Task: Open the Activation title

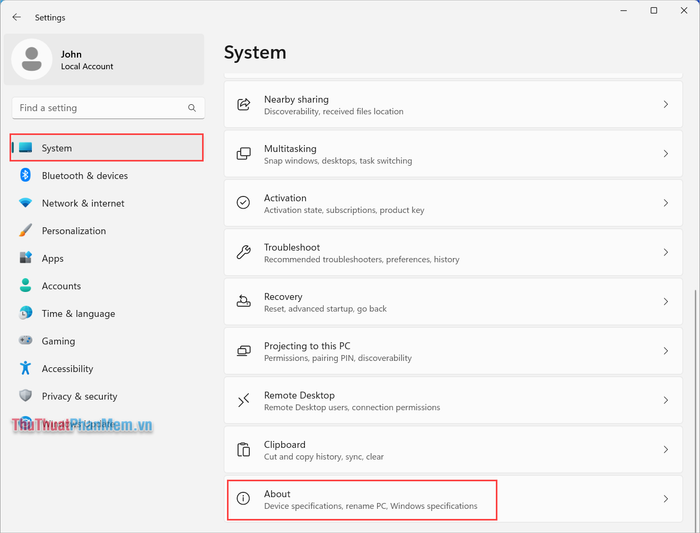Action: pyautogui.click(x=285, y=198)
